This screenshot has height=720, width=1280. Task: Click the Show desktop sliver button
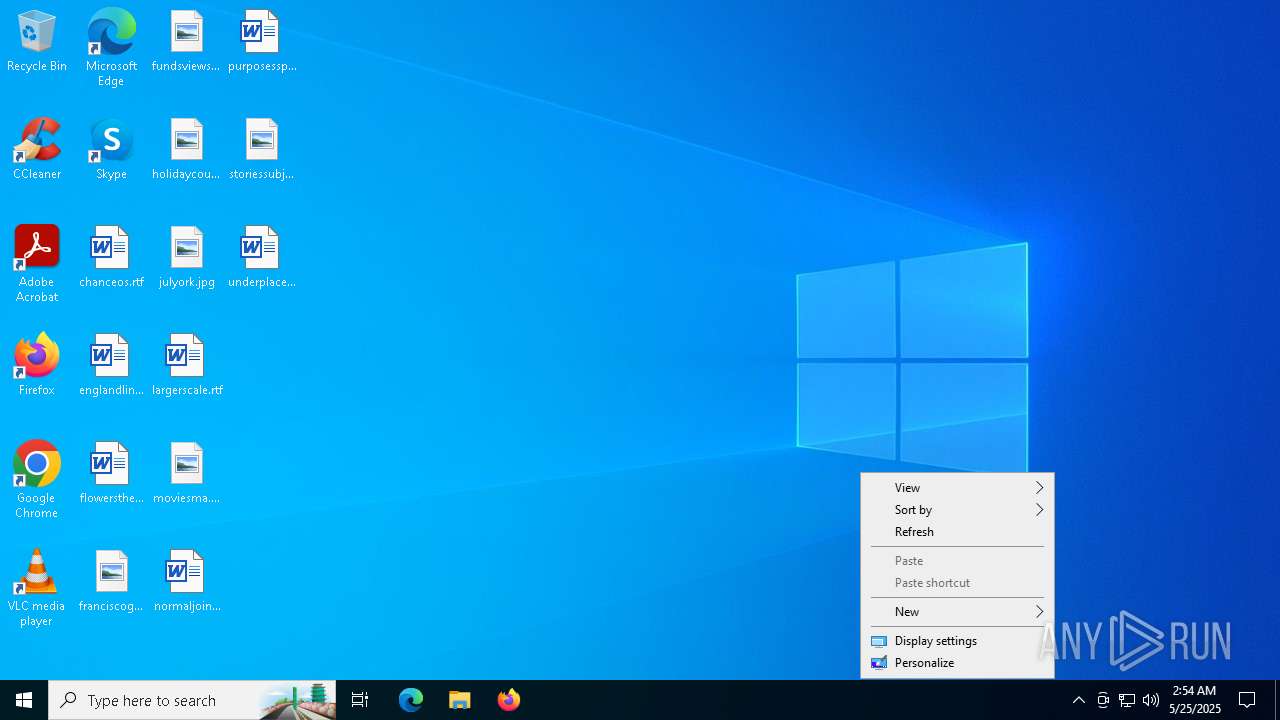tap(1277, 700)
